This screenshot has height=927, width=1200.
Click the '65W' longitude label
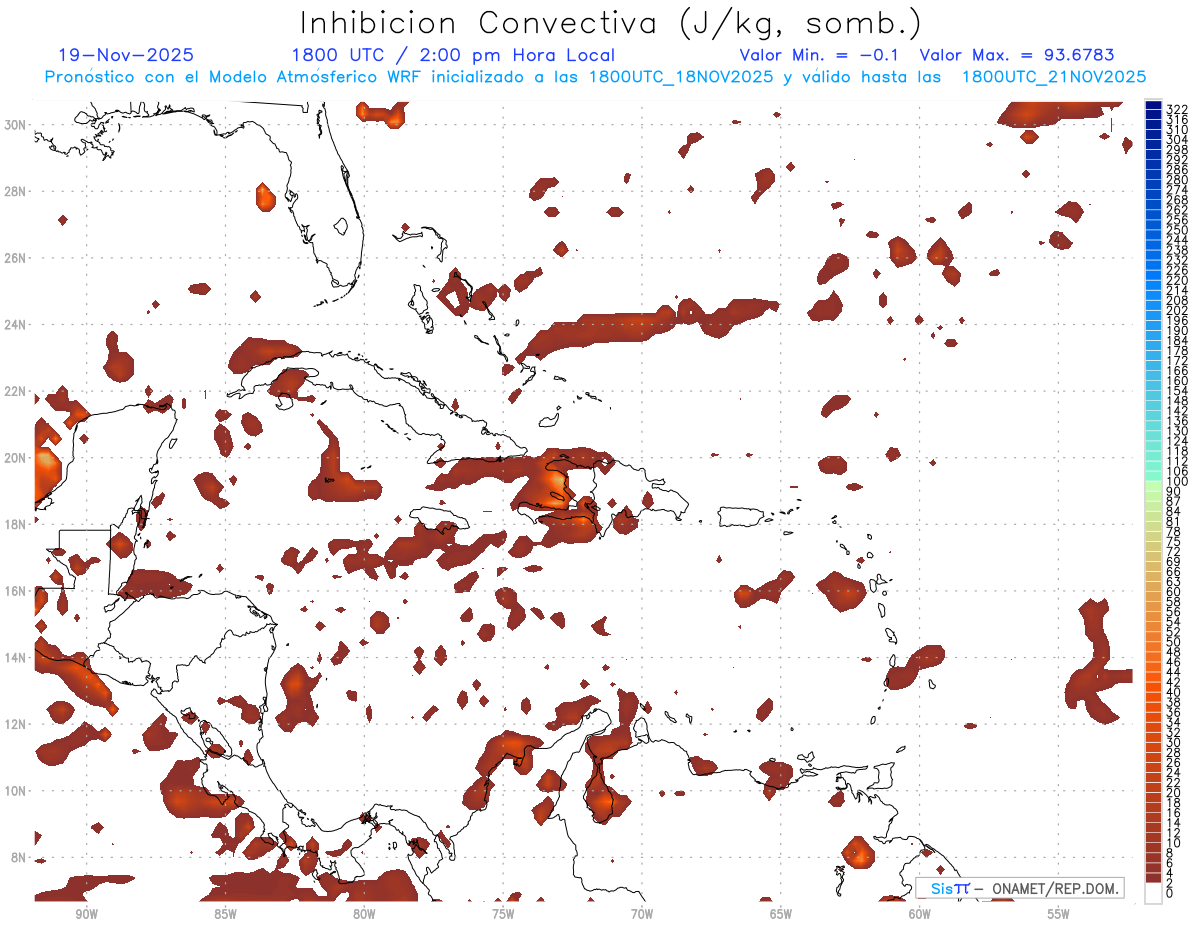coord(781,914)
